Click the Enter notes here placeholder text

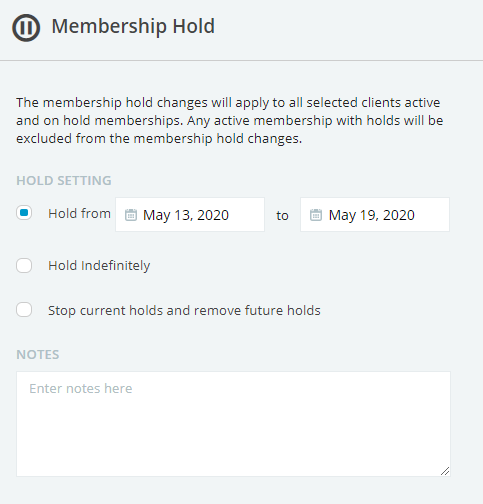coord(81,389)
